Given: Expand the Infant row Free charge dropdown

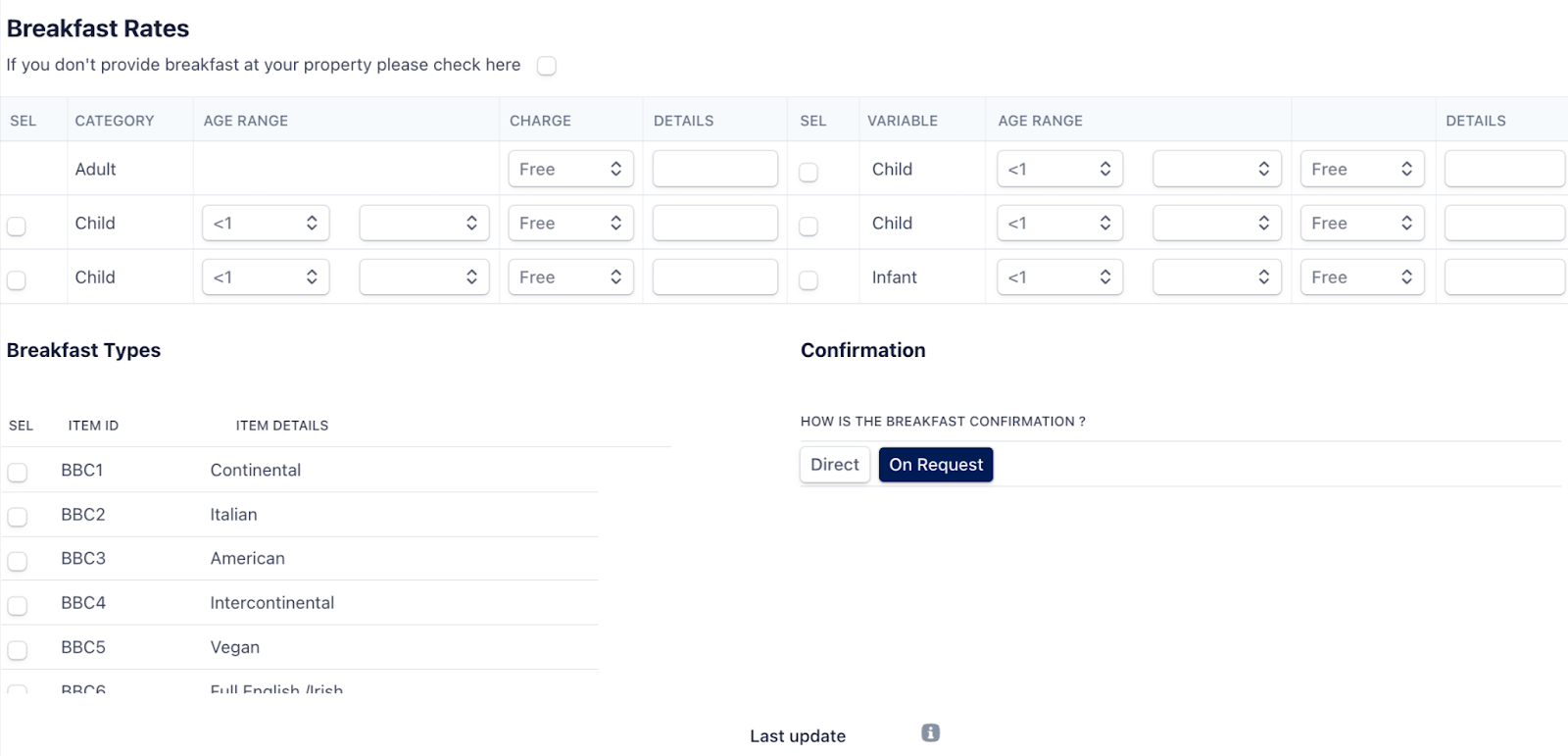Looking at the screenshot, I should (x=1361, y=277).
